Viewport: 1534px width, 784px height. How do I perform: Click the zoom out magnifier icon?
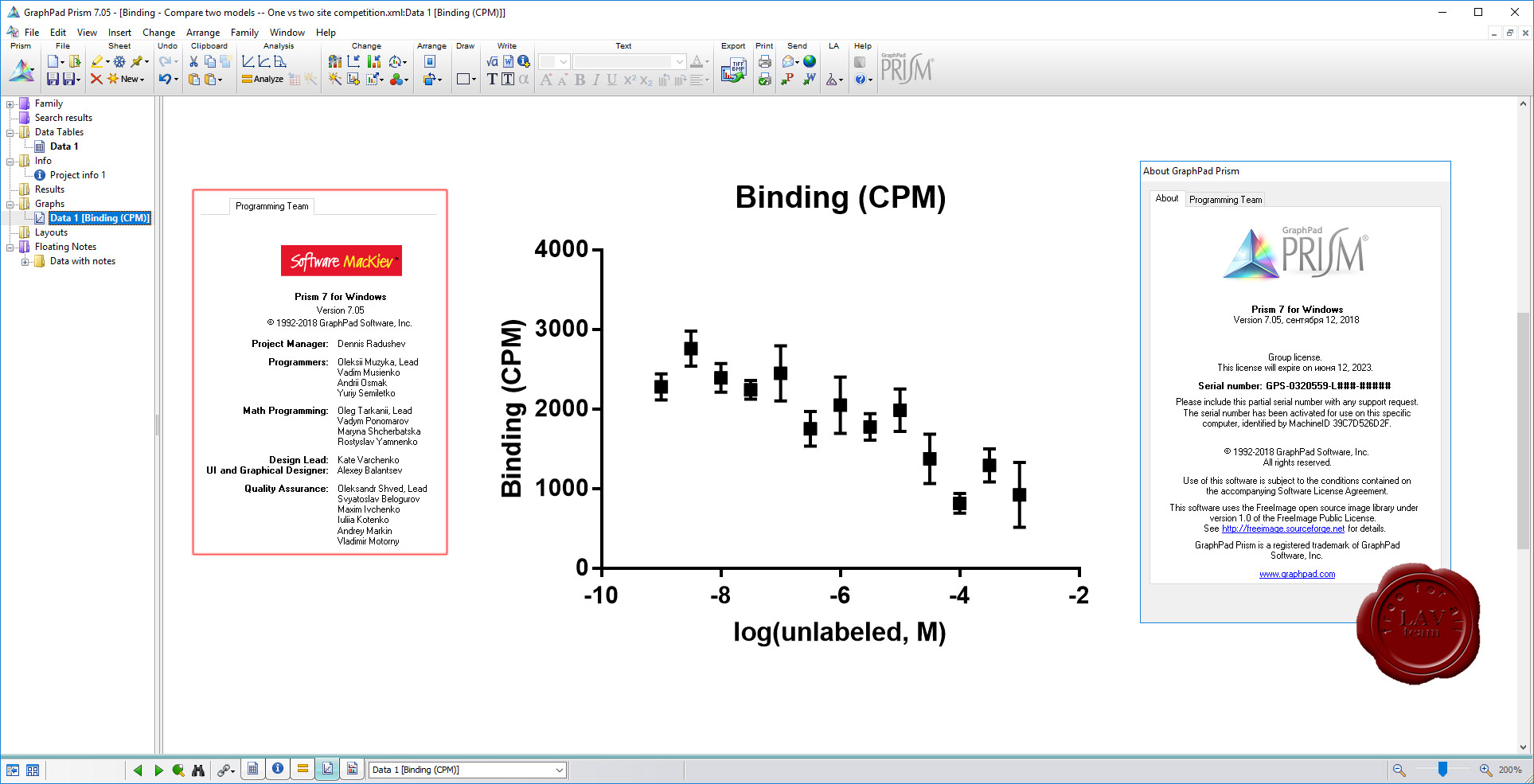click(1399, 770)
